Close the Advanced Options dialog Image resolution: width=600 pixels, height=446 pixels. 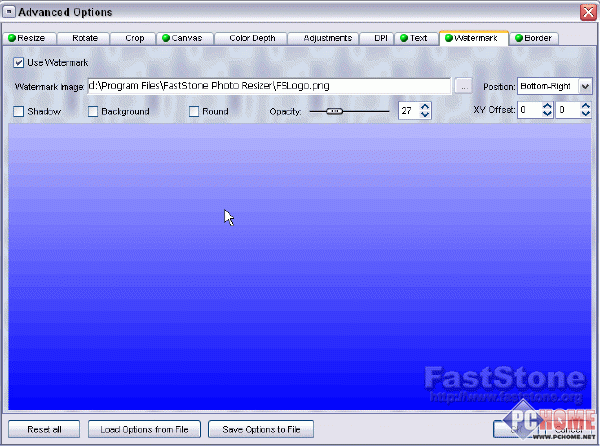coord(588,12)
